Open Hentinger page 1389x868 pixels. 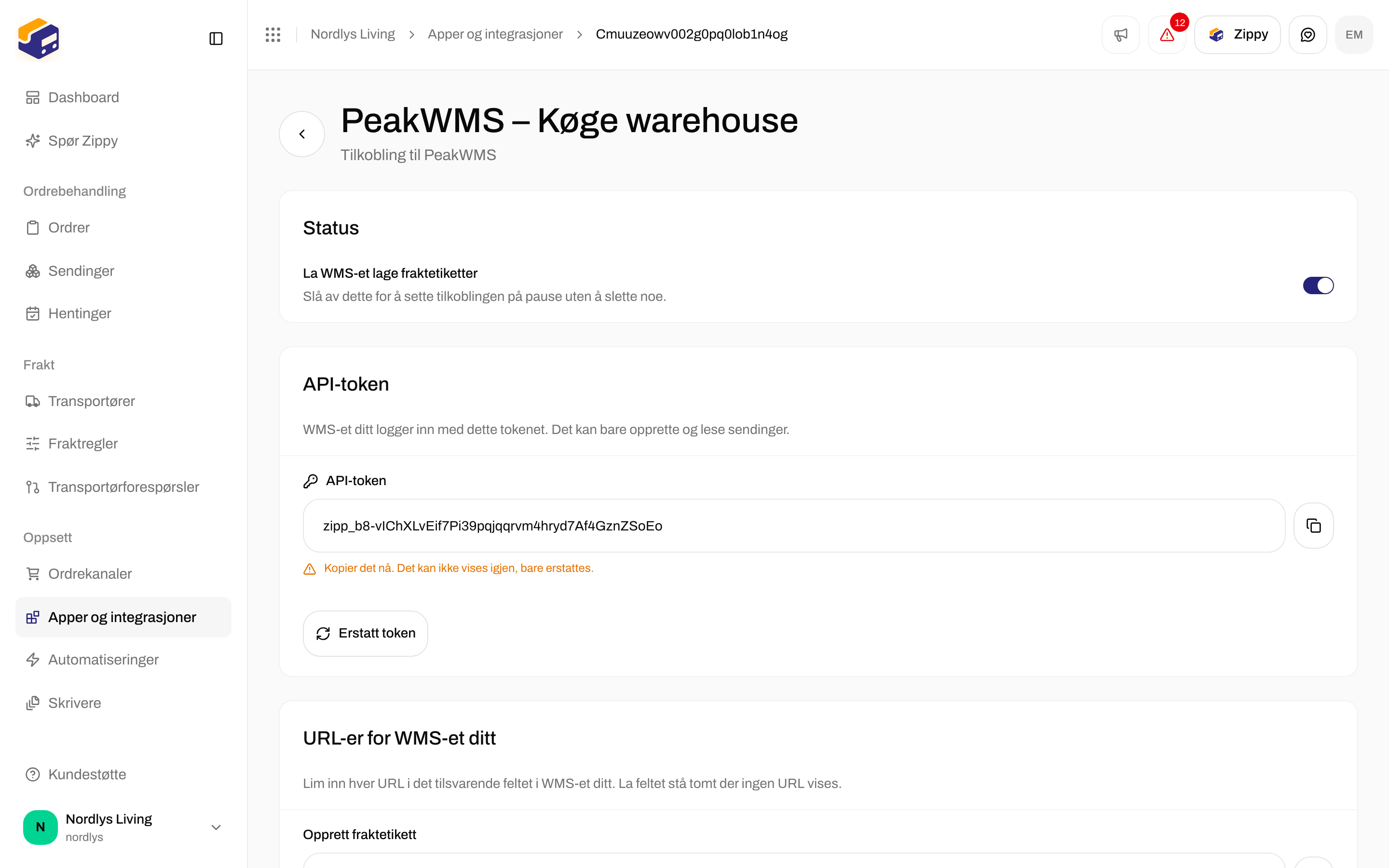coord(123,313)
